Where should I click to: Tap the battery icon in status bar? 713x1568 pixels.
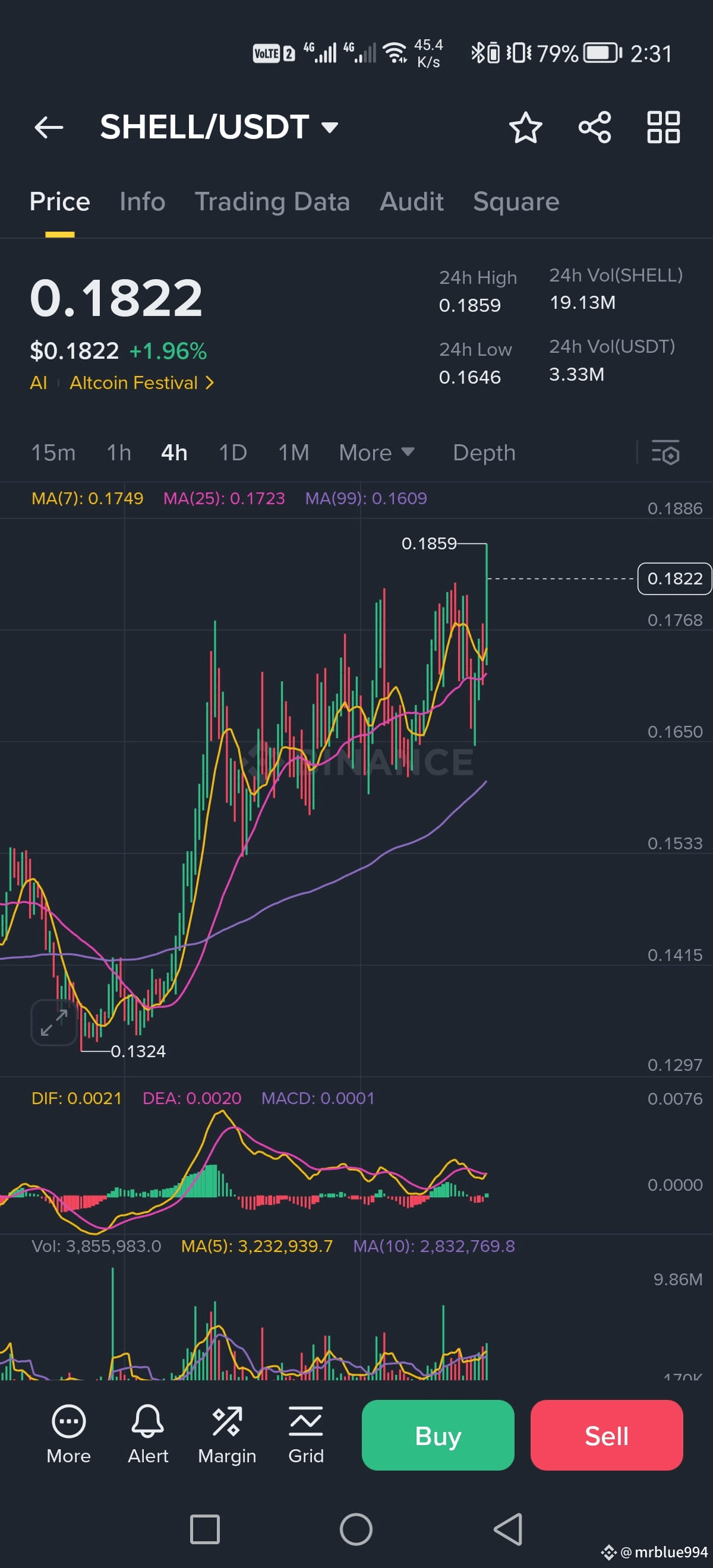(602, 53)
